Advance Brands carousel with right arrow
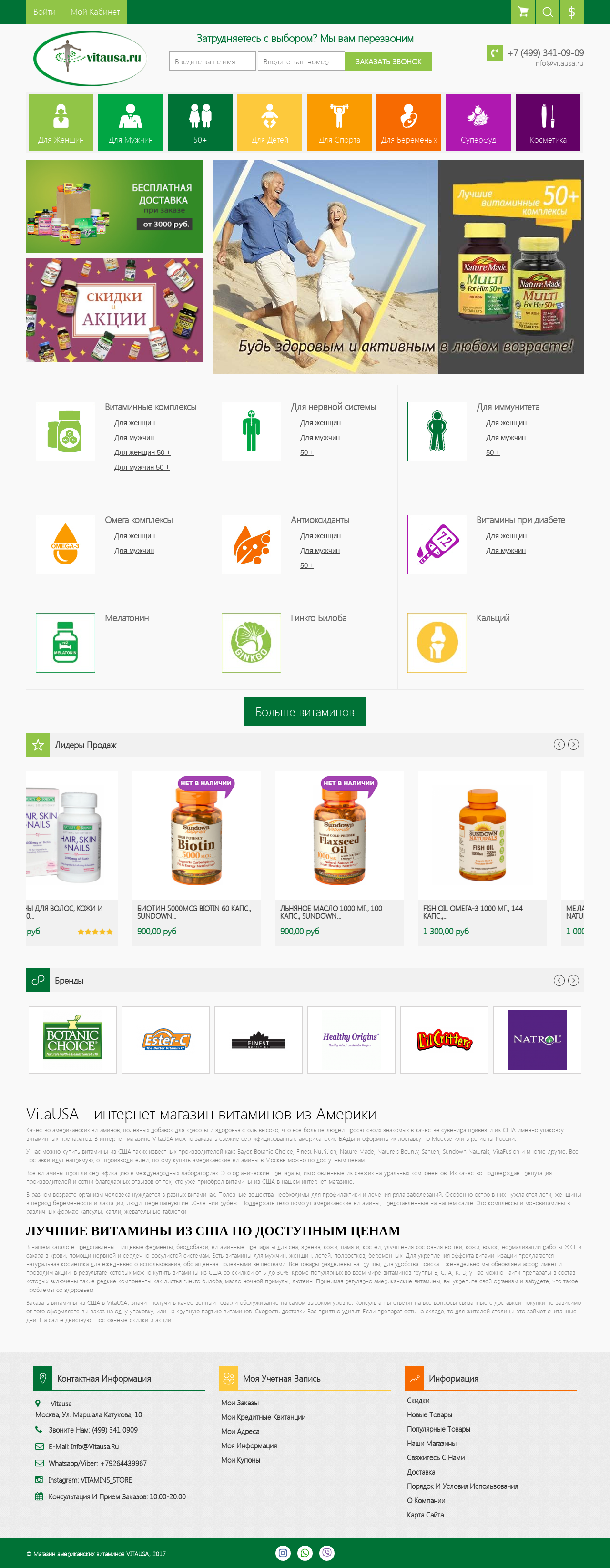The image size is (610, 1568). 573,980
